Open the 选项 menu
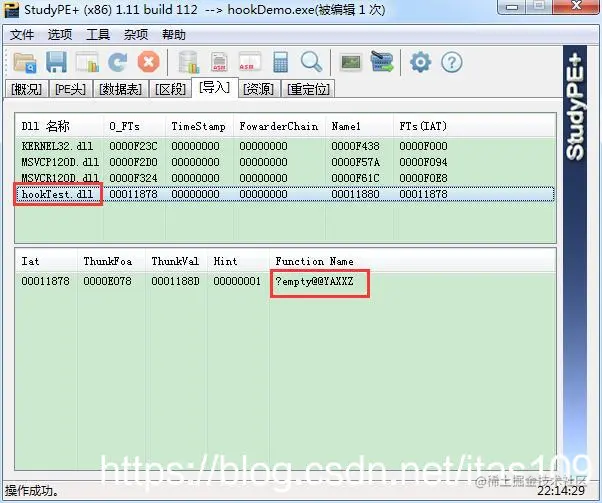Screen dimensions: 602x503 click(x=60, y=35)
